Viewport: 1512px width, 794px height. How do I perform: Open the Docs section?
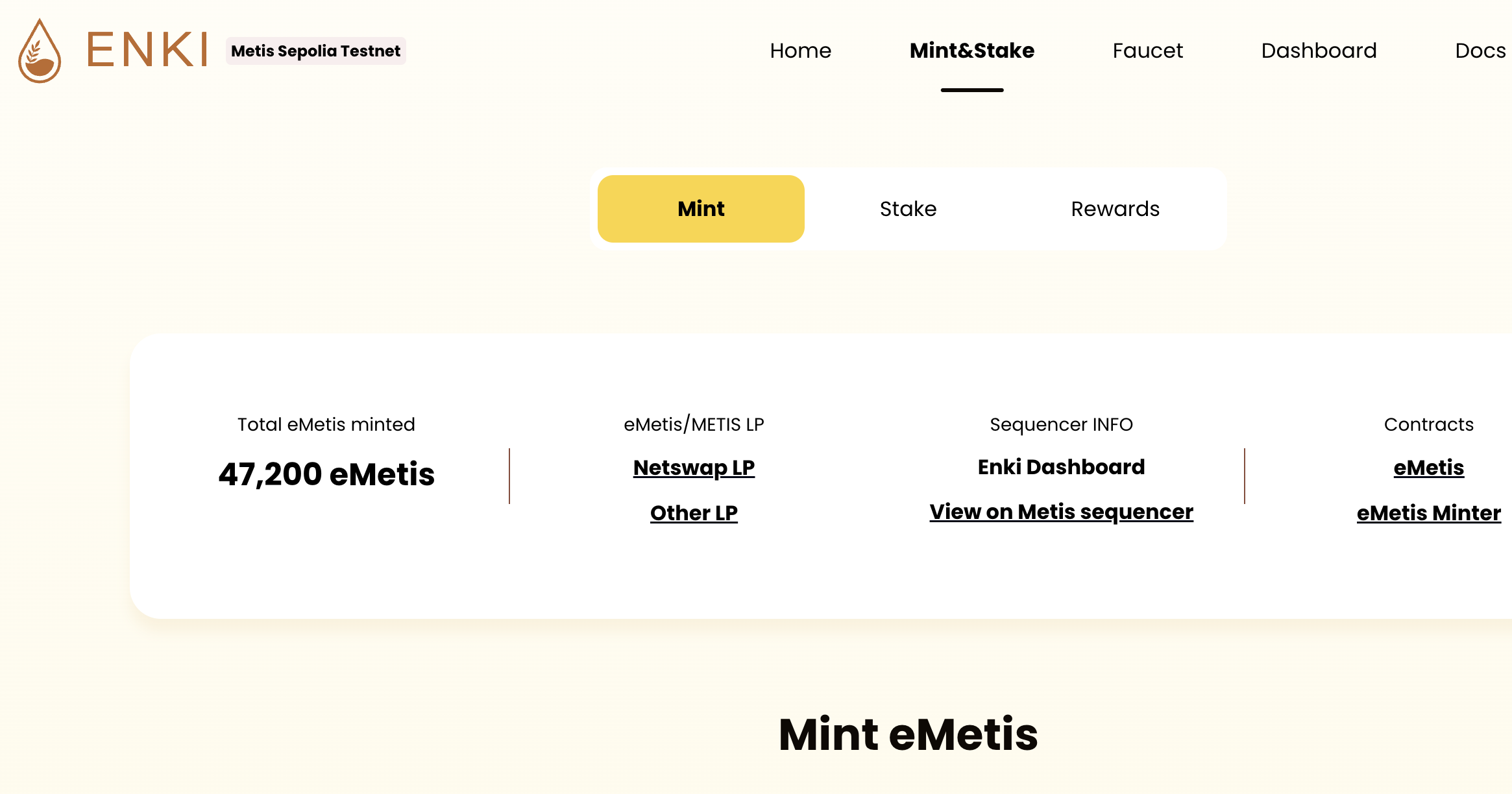point(1480,51)
